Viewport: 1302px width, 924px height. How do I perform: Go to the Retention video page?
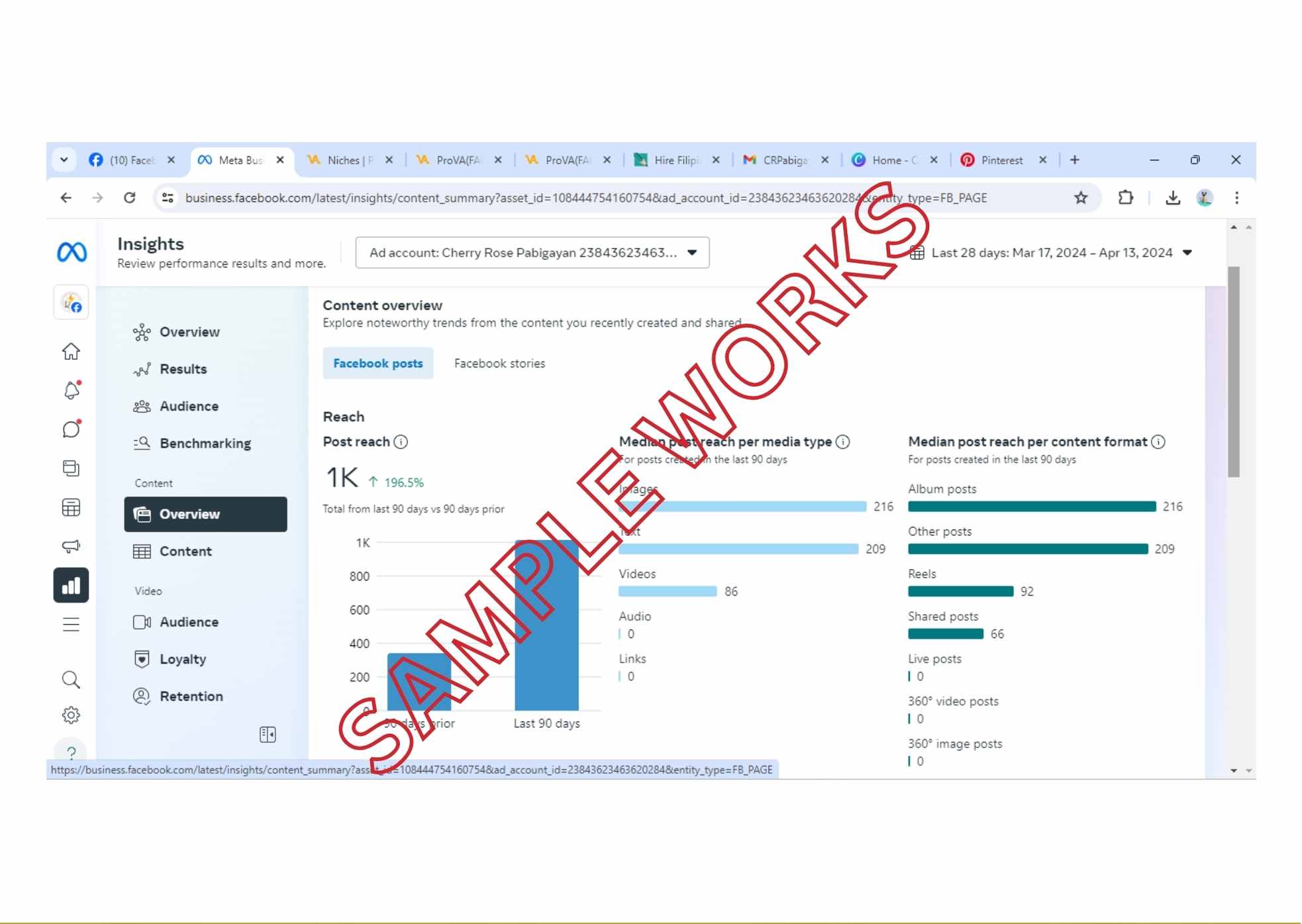(x=191, y=696)
